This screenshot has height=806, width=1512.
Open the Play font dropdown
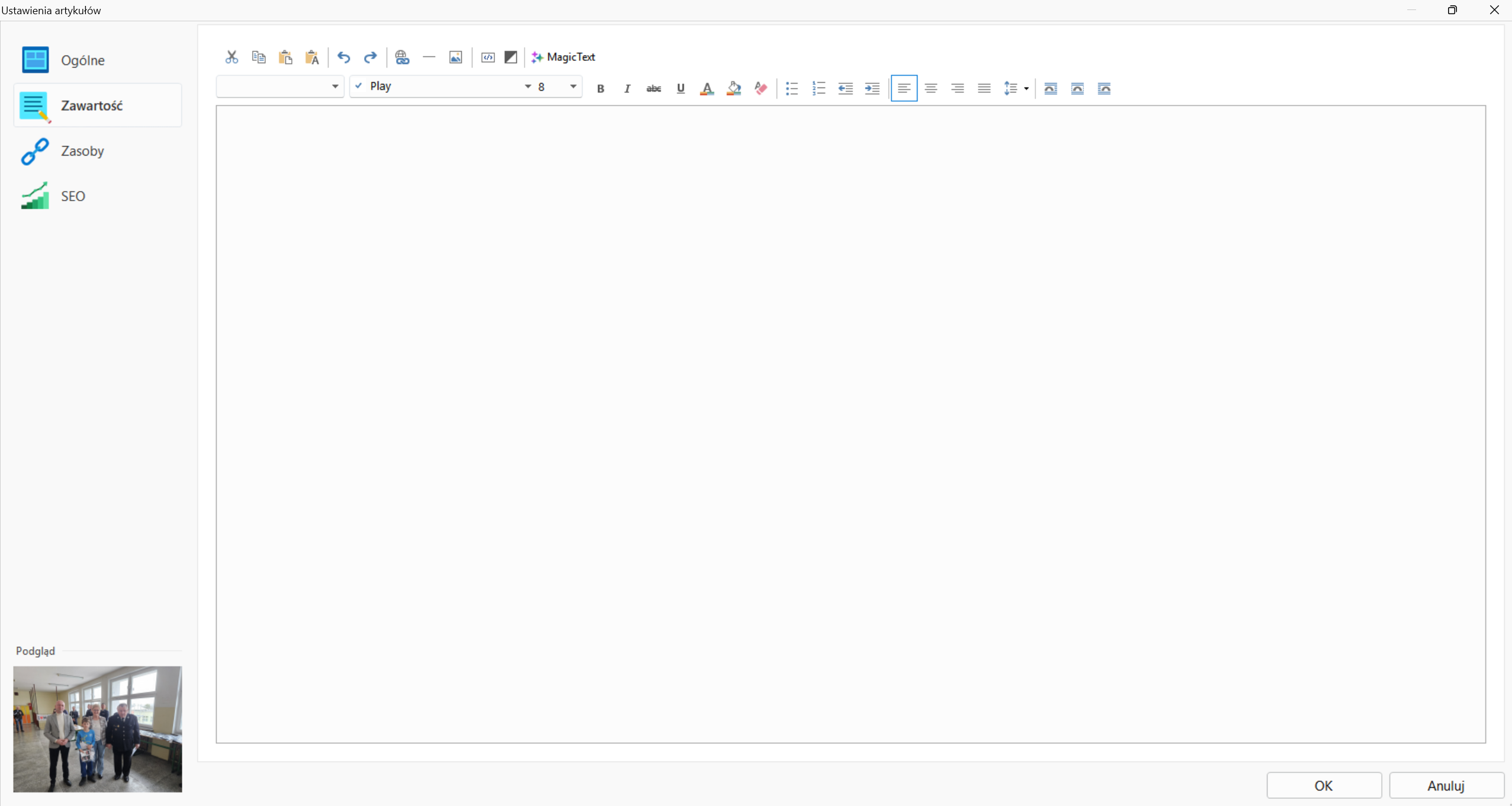tap(527, 87)
